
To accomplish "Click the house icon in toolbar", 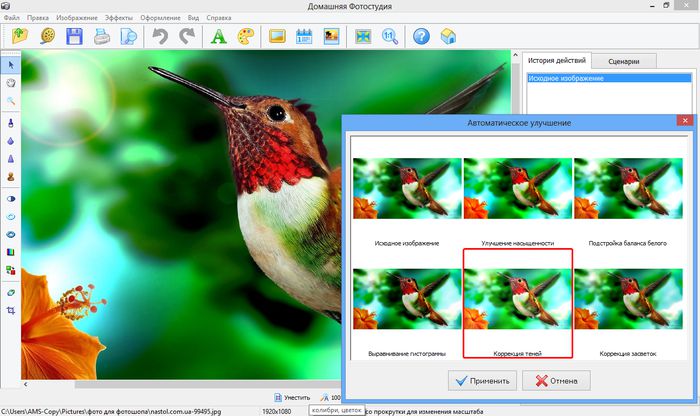I will tap(448, 36).
